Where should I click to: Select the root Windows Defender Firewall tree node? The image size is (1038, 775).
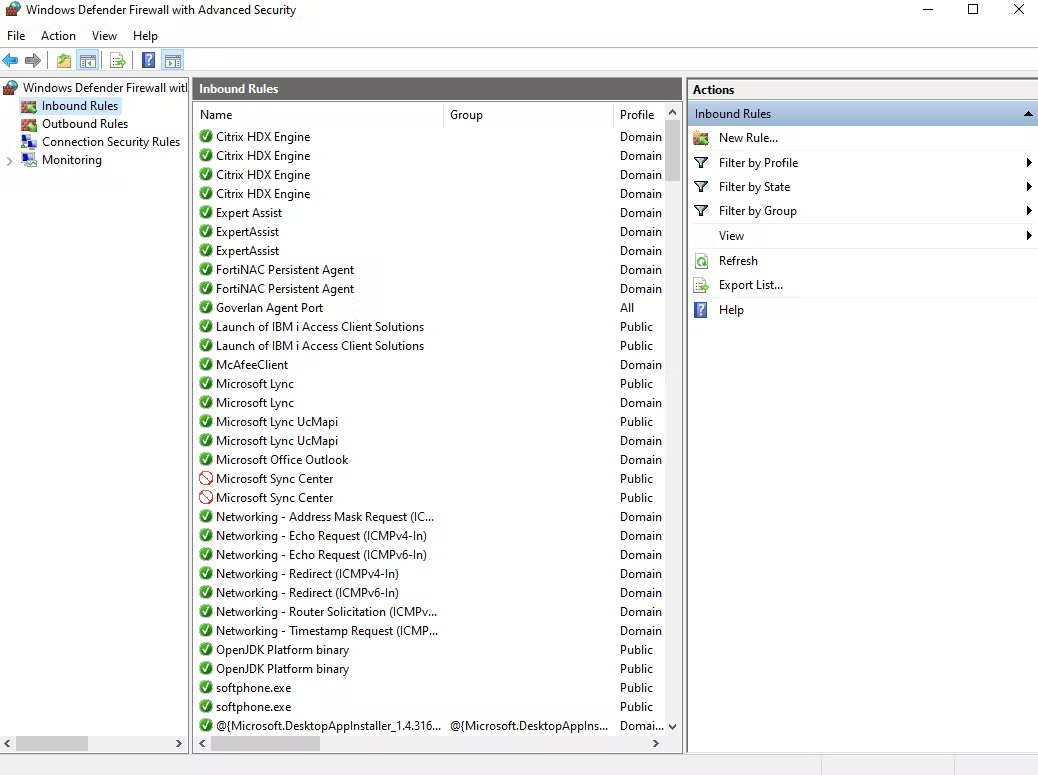[x=105, y=87]
